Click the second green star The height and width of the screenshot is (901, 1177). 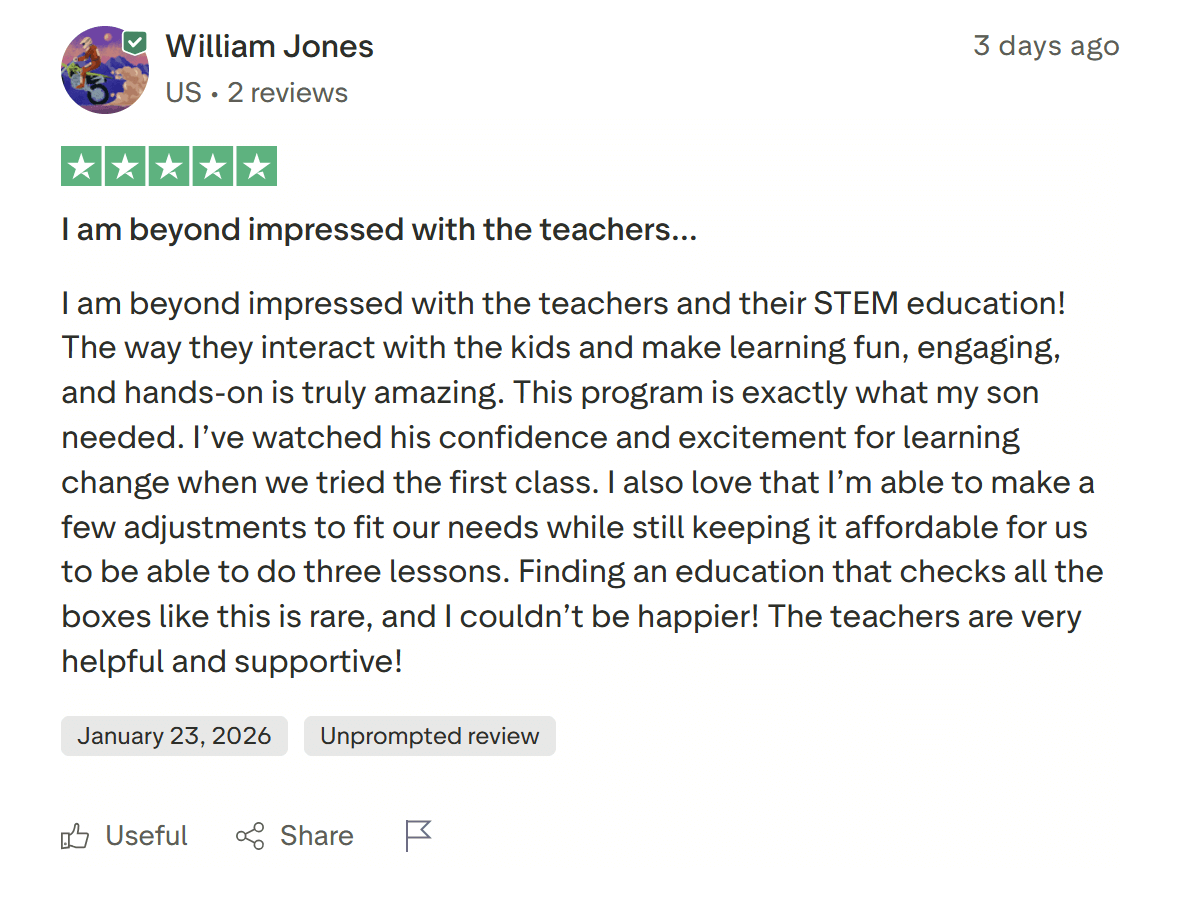point(125,165)
